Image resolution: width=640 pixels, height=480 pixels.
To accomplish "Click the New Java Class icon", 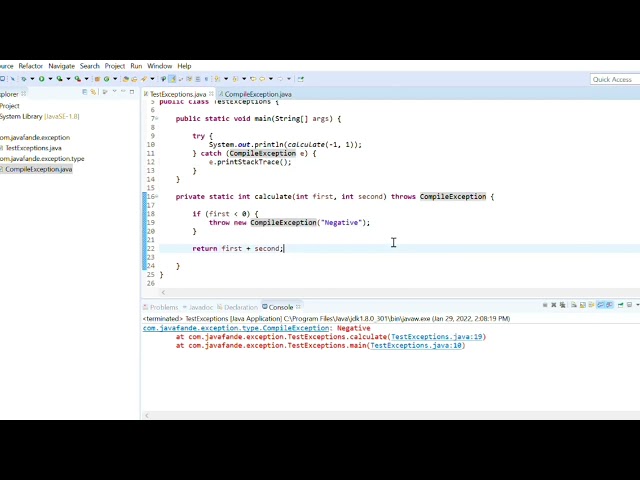I will coord(107,79).
